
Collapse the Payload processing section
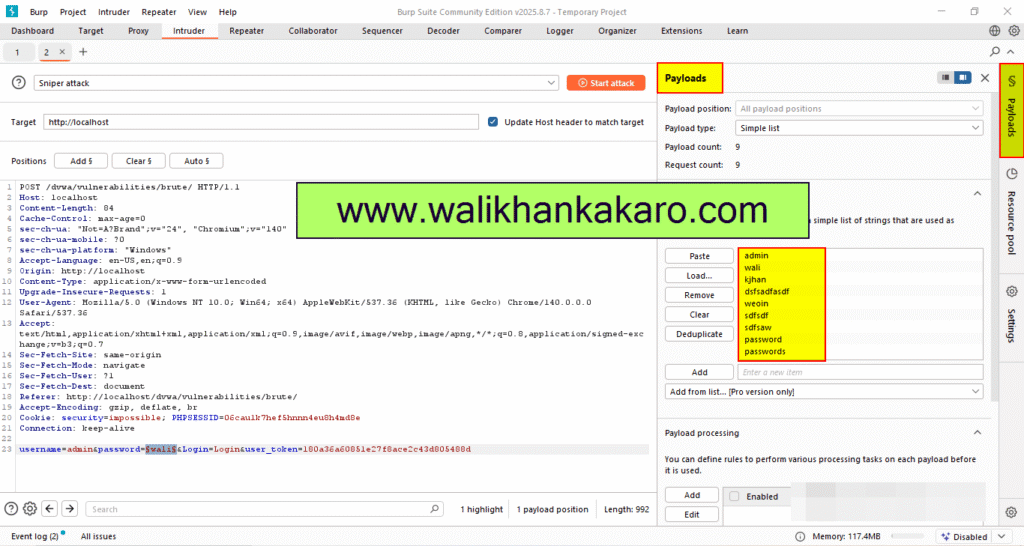click(x=977, y=432)
